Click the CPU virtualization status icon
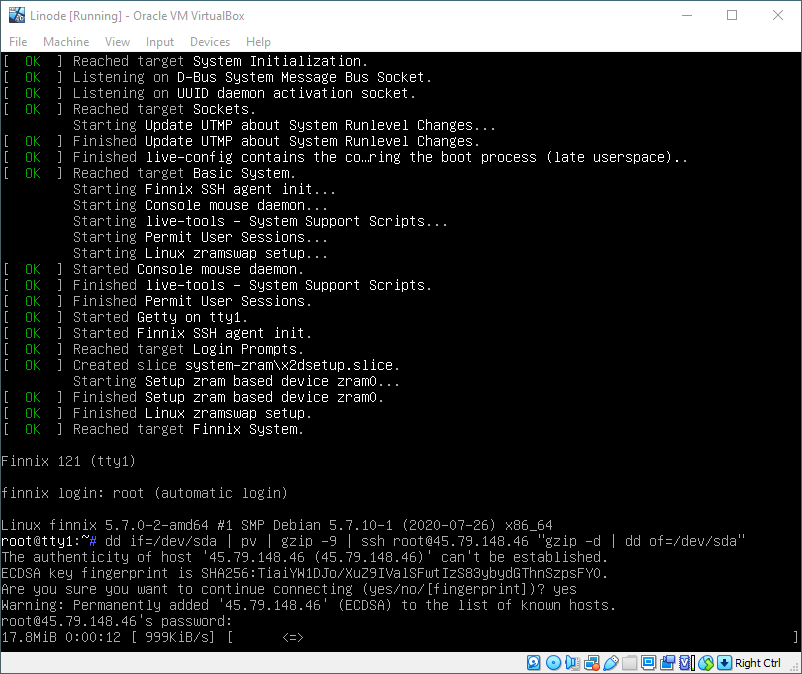Screen dimensions: 802x674 [x=687, y=663]
